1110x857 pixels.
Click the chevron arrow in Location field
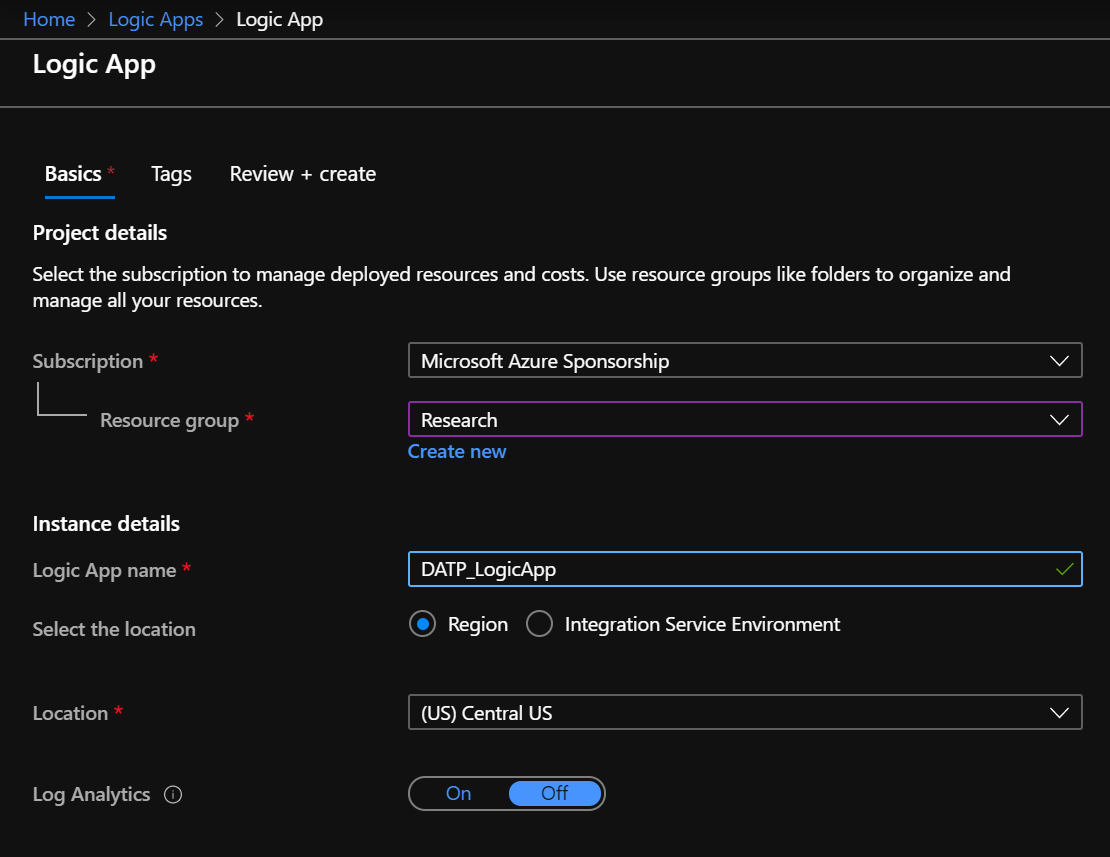point(1060,713)
